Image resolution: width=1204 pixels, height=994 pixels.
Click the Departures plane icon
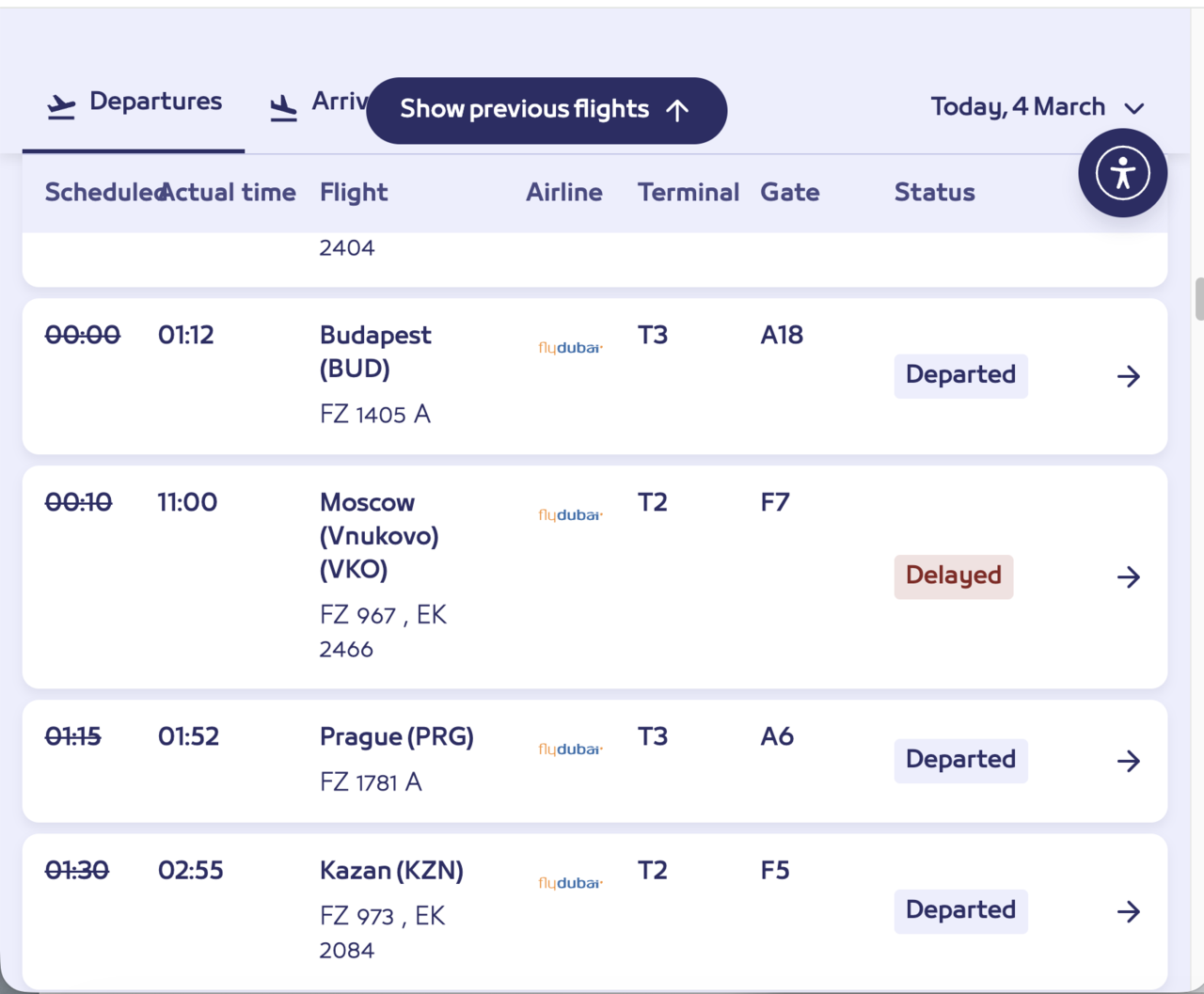61,106
